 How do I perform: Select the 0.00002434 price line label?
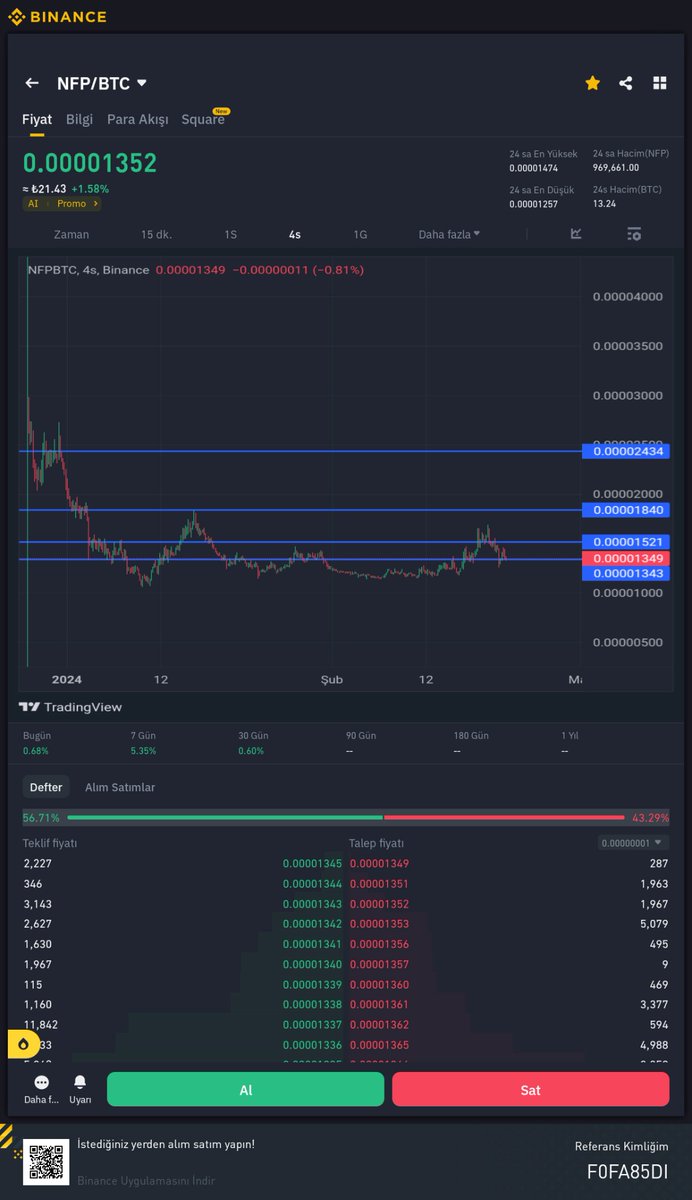click(628, 451)
